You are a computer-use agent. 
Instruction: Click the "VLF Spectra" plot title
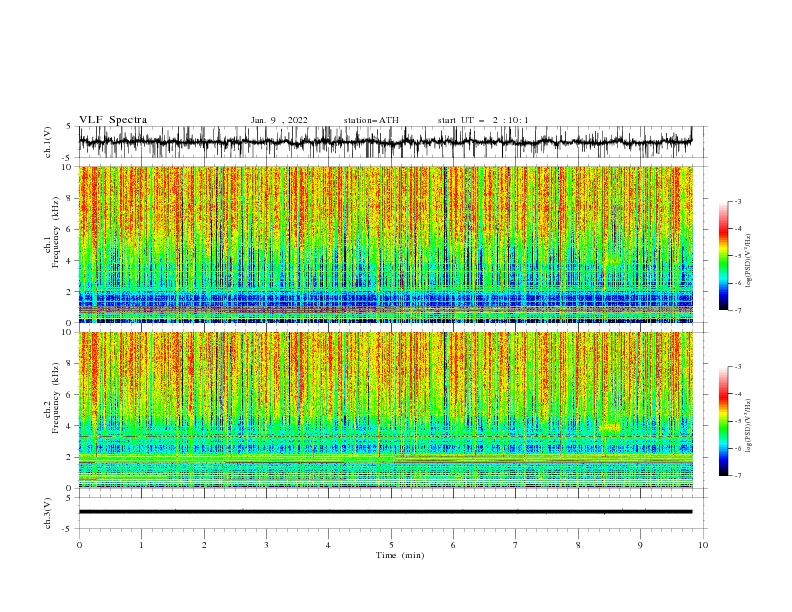(113, 120)
